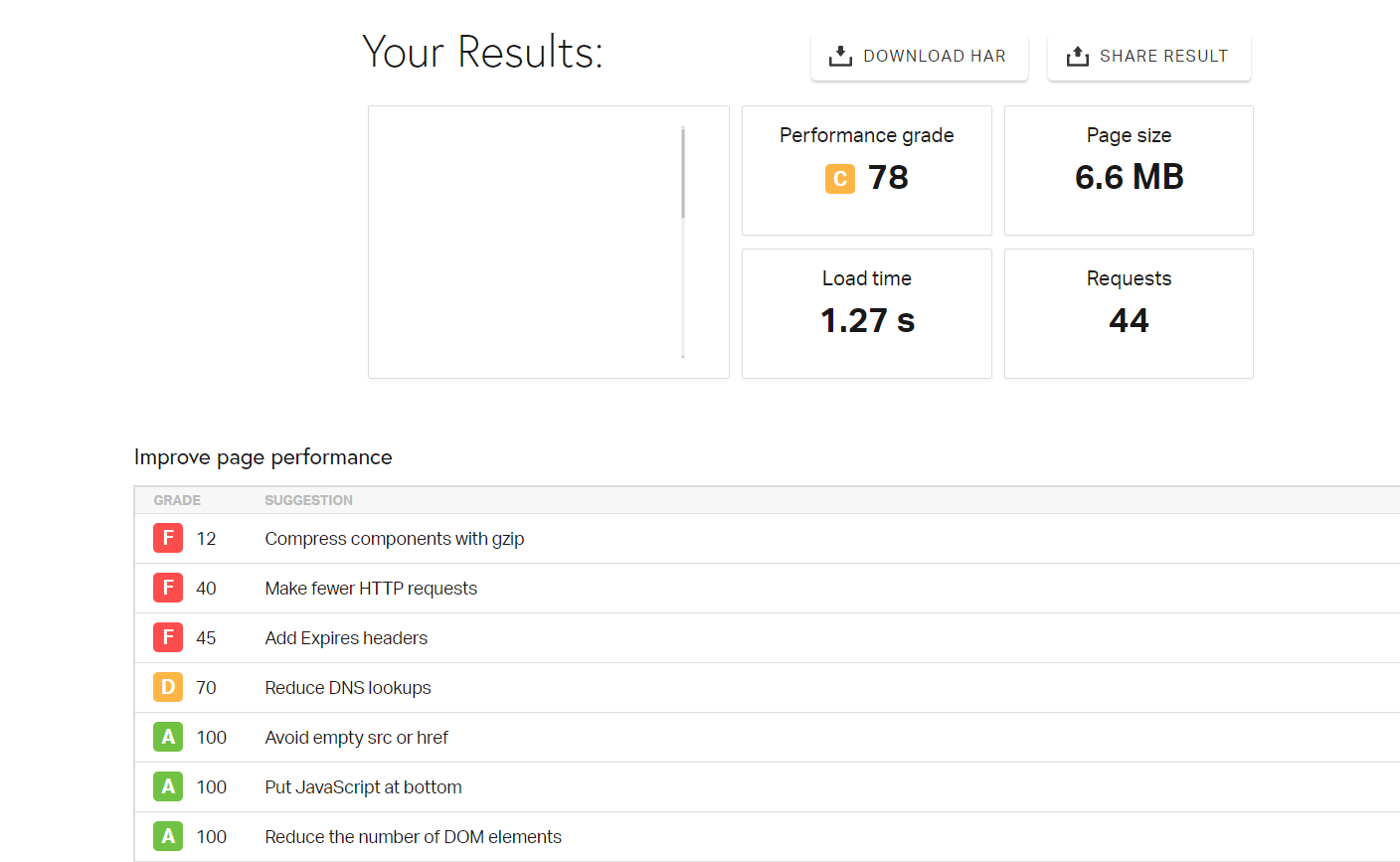
Task: Expand Reduce the number of DOM elements
Action: [767, 836]
